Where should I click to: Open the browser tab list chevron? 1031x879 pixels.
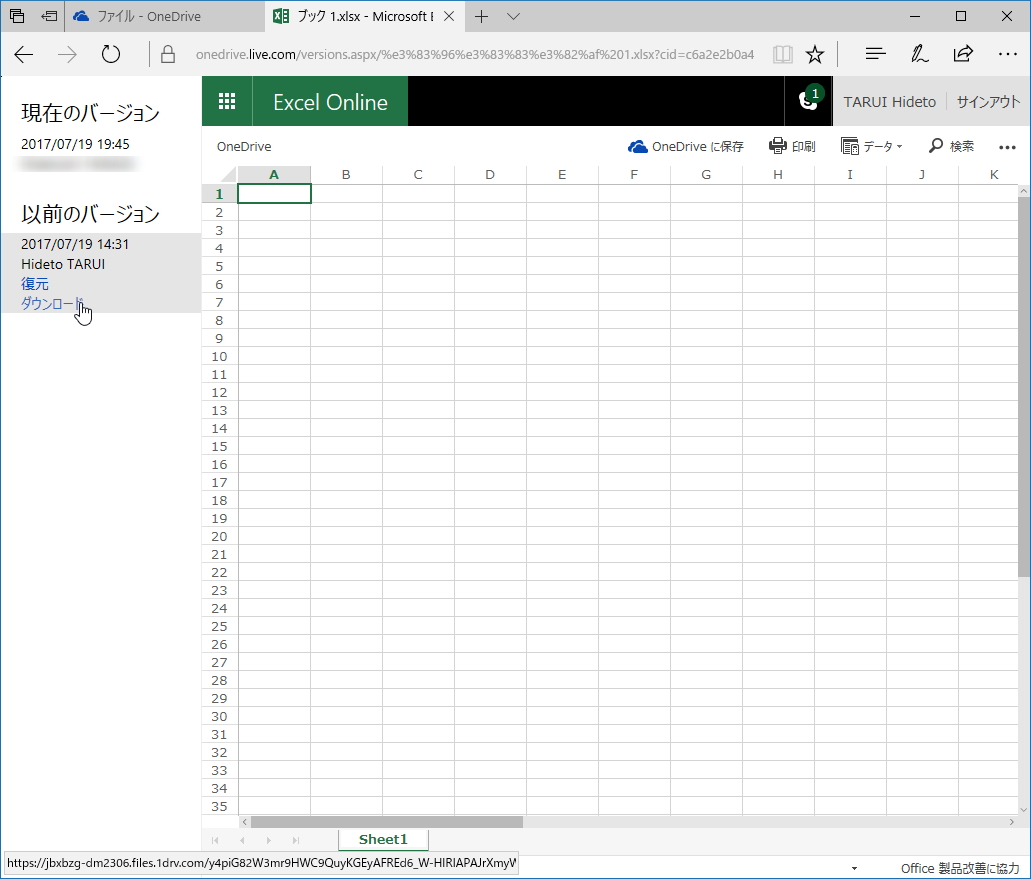pos(512,16)
